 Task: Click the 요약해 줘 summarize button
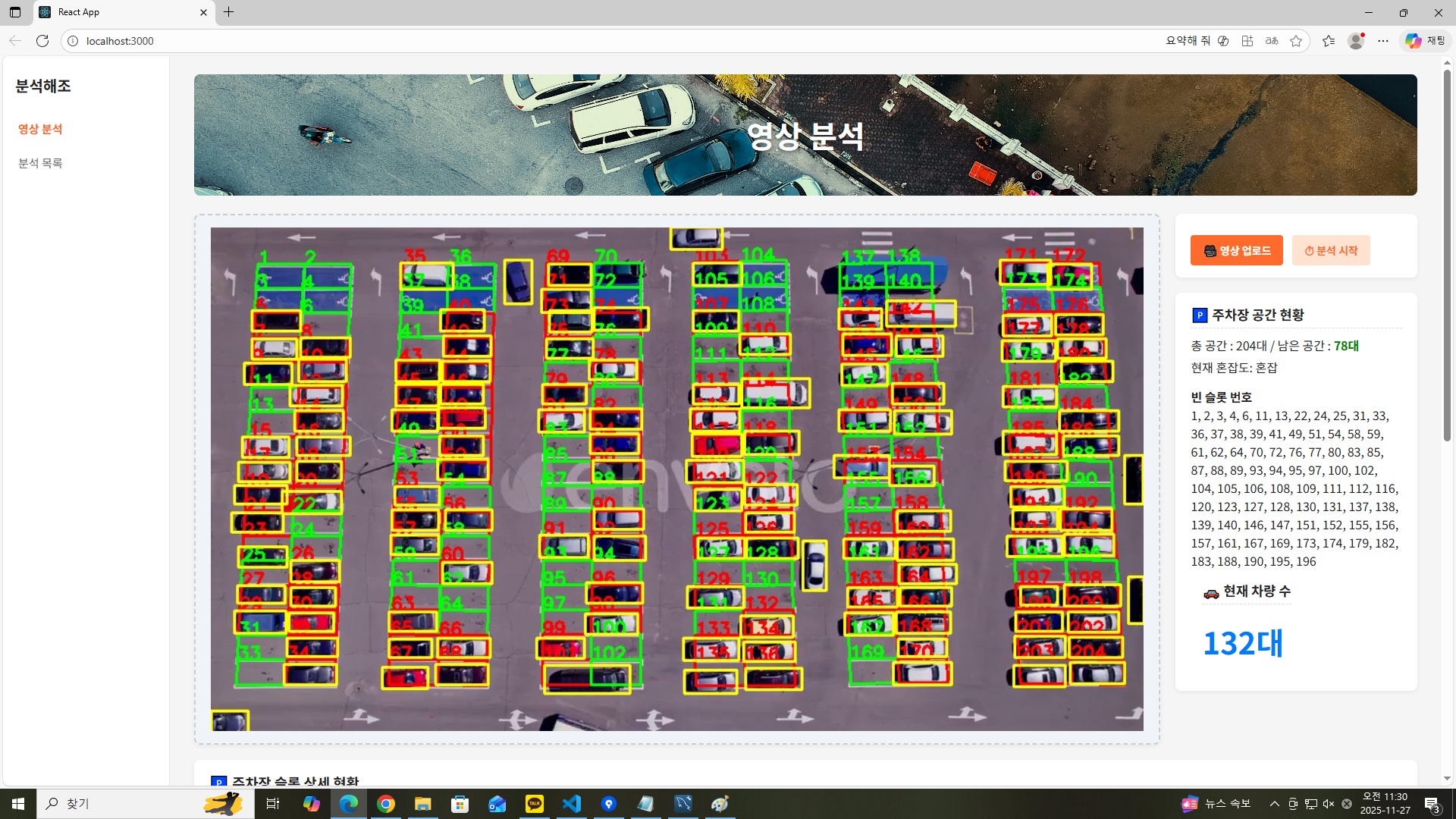(1188, 41)
